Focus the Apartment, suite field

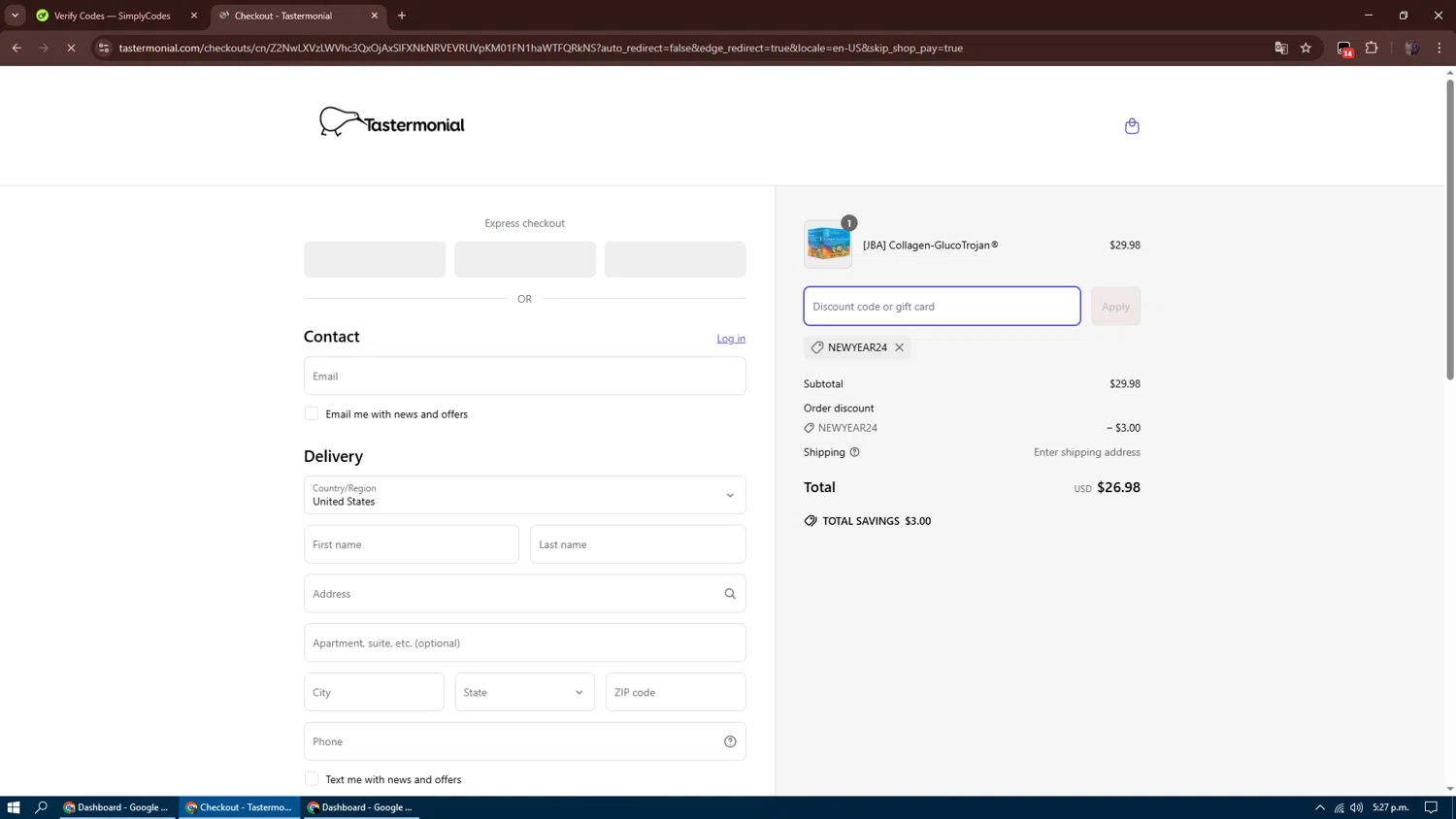tap(525, 642)
